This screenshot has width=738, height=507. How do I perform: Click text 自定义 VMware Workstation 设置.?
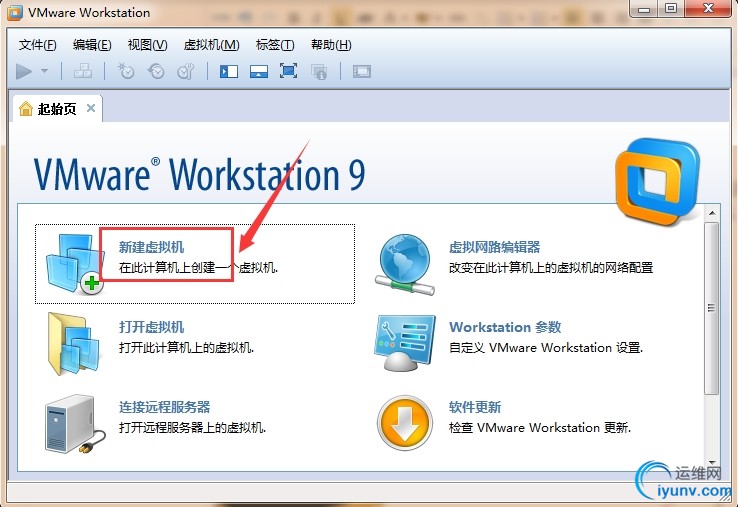546,348
